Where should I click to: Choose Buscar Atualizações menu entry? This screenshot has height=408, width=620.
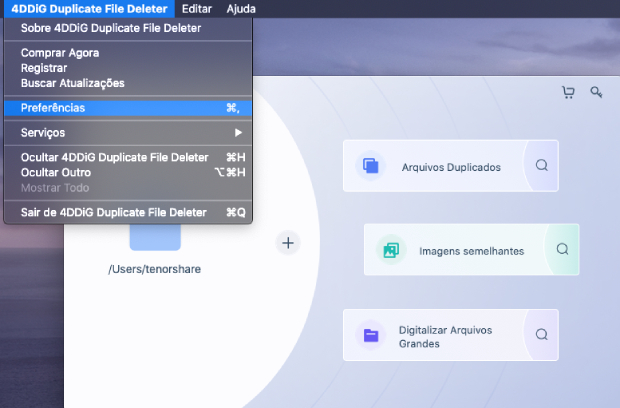pos(72,83)
